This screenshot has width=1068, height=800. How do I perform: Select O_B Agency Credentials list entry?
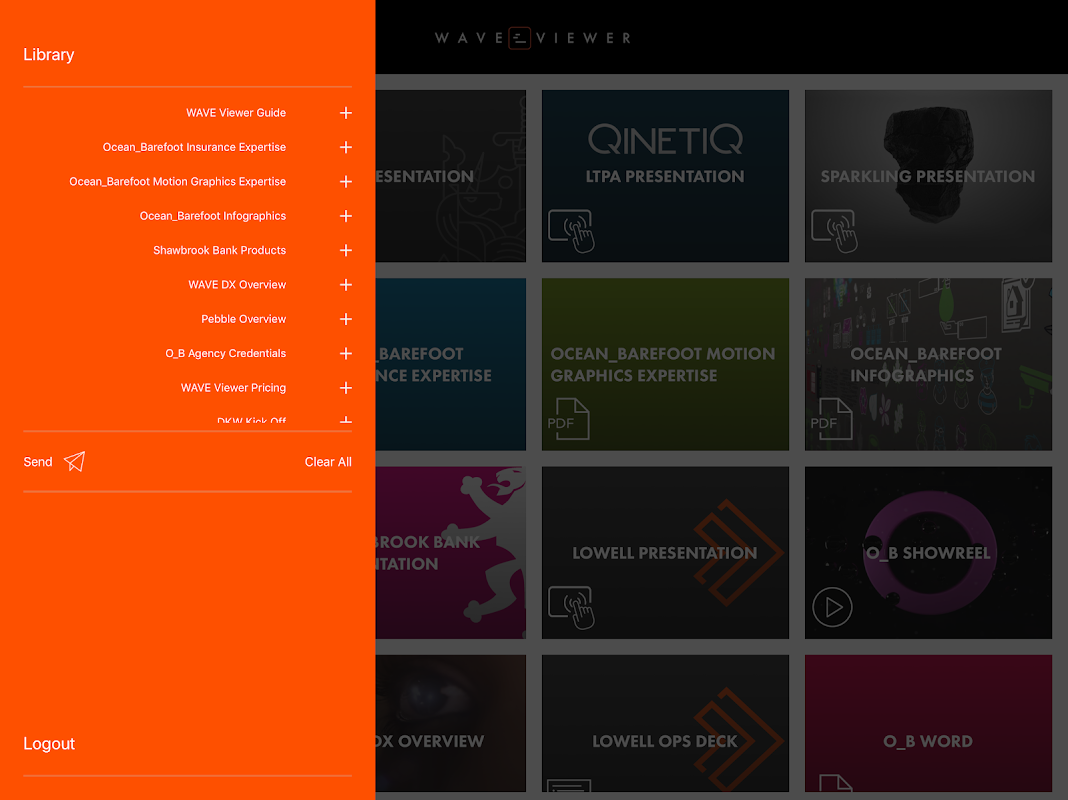225,353
